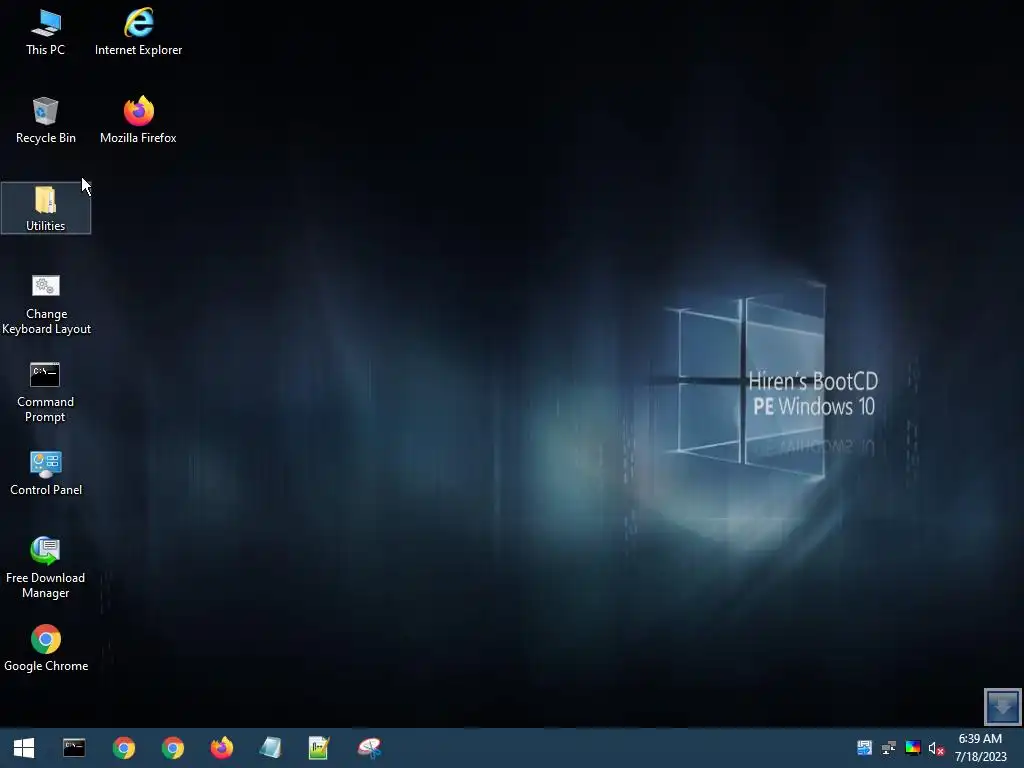Open the Windows Start menu
The width and height of the screenshot is (1024, 768).
pos(24,748)
